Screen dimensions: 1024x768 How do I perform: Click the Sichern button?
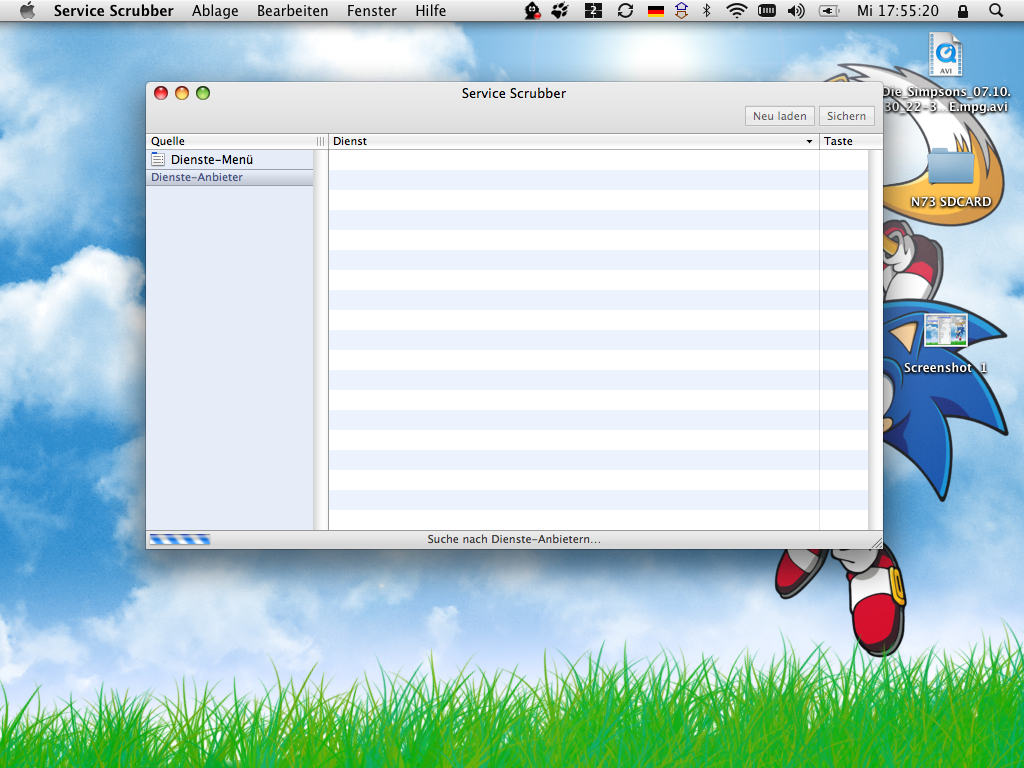846,116
